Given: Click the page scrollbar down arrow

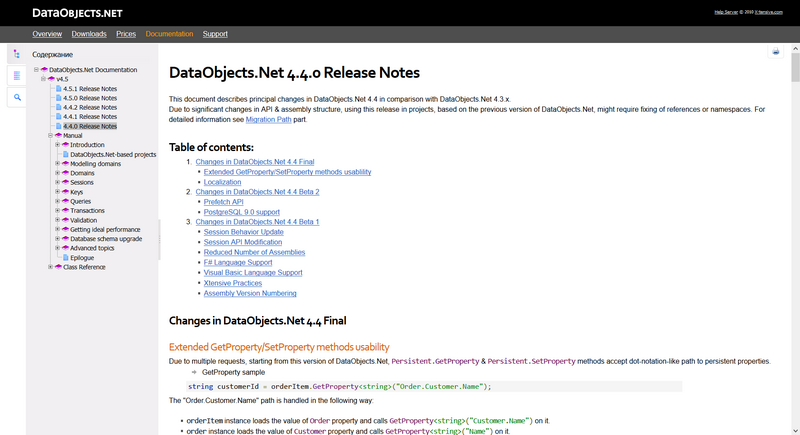Looking at the screenshot, I should [795, 430].
